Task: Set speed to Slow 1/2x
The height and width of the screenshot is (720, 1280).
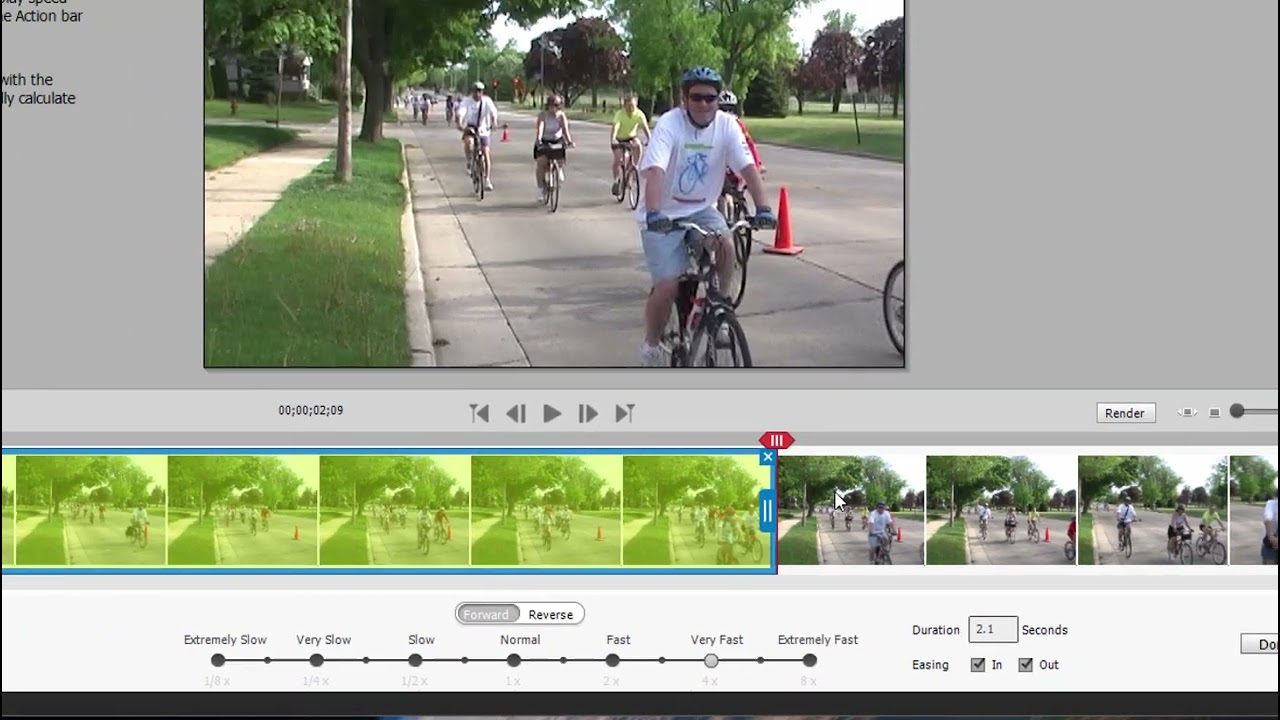Action: pyautogui.click(x=415, y=660)
